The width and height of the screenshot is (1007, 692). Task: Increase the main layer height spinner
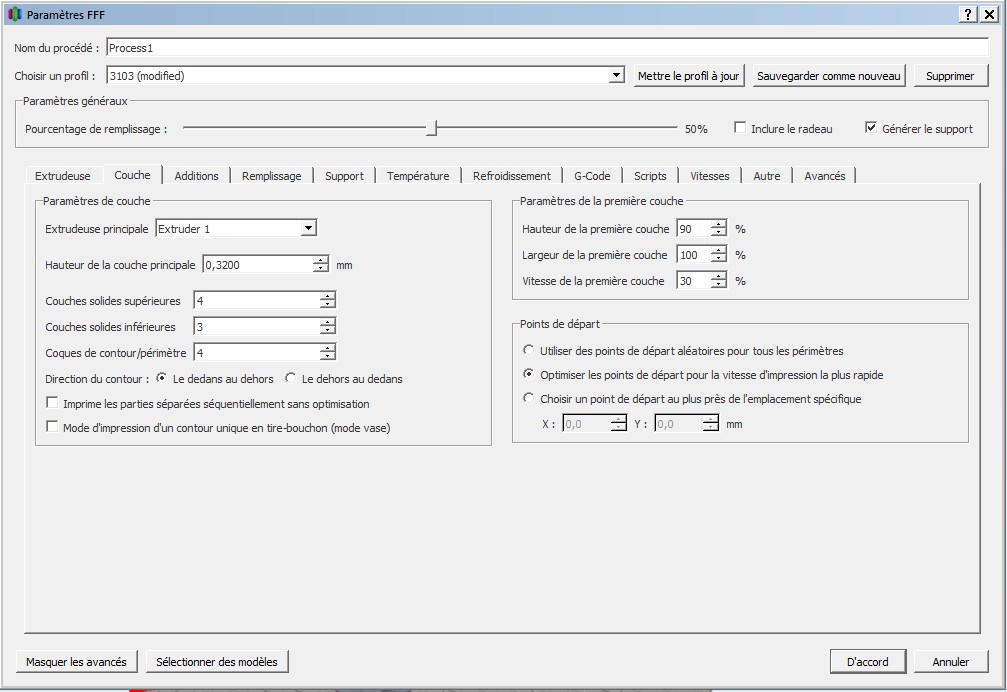320,260
